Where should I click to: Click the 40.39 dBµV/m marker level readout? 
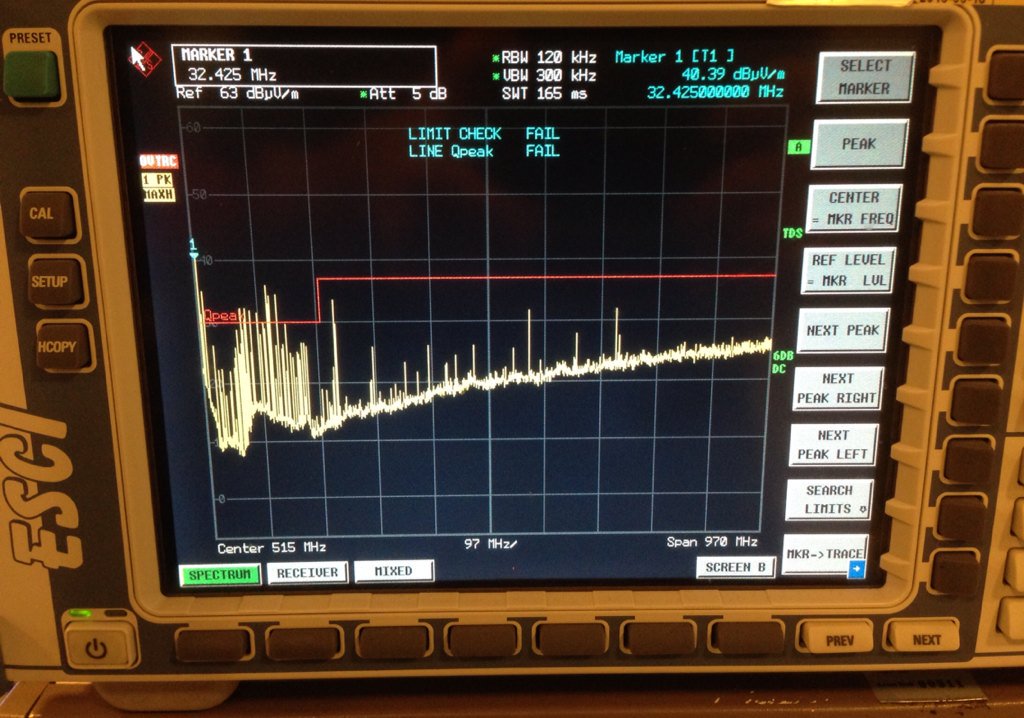pyautogui.click(x=733, y=74)
